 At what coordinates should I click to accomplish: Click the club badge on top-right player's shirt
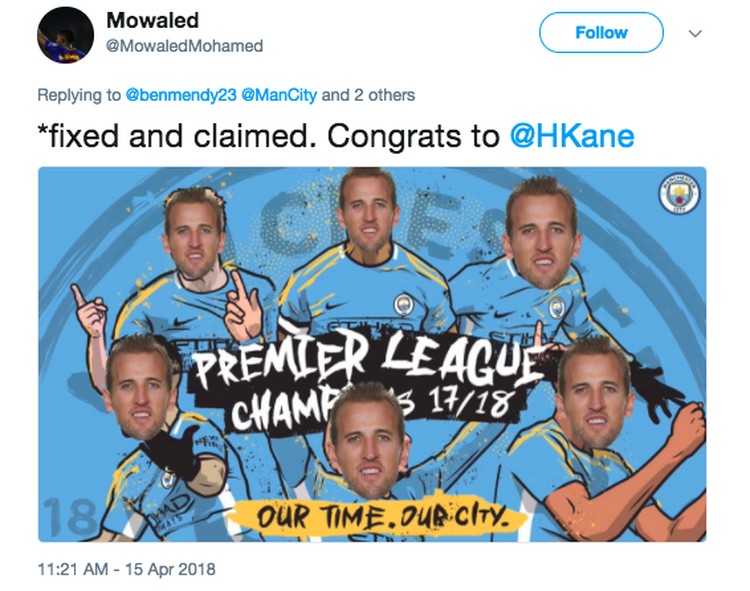(x=556, y=307)
